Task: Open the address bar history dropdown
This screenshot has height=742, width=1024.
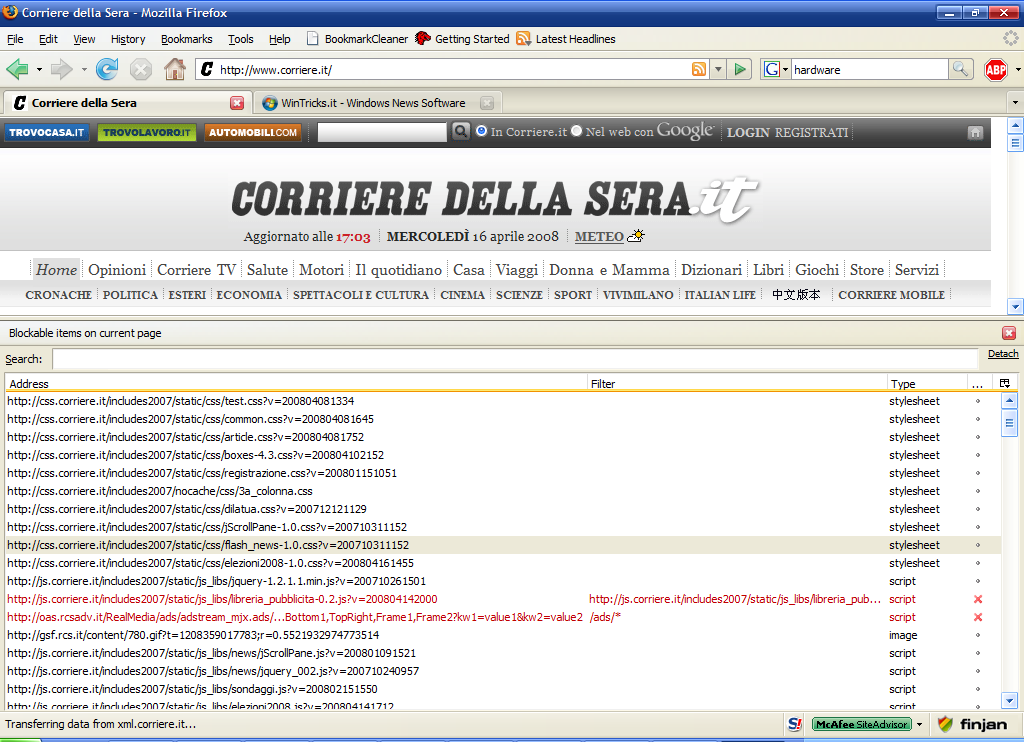Action: click(x=718, y=69)
